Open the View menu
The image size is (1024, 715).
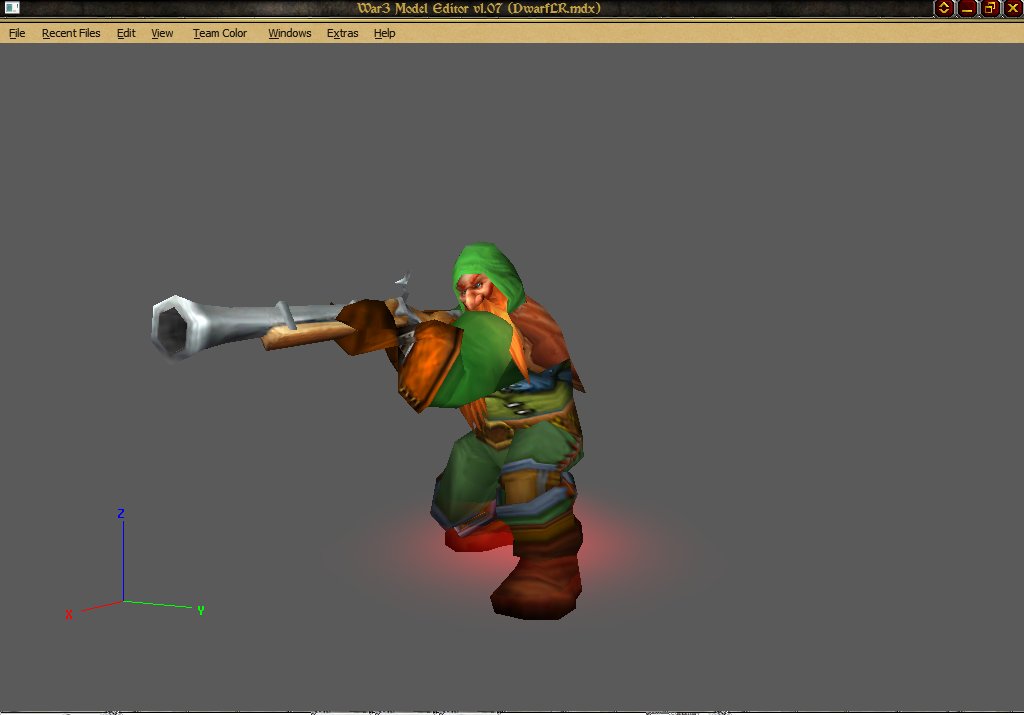tap(162, 33)
